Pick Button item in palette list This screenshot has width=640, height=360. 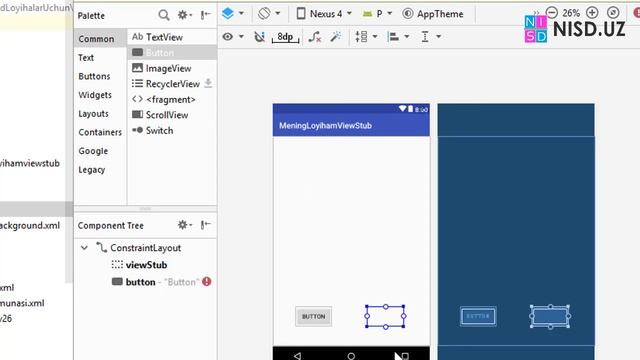pyautogui.click(x=172, y=53)
